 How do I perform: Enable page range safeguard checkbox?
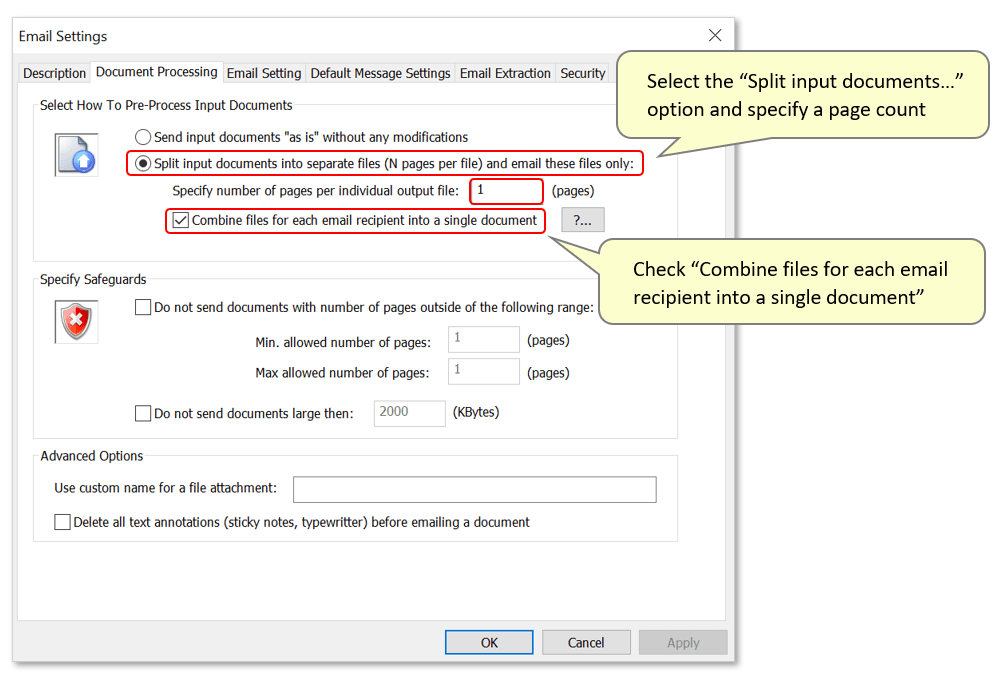point(143,308)
